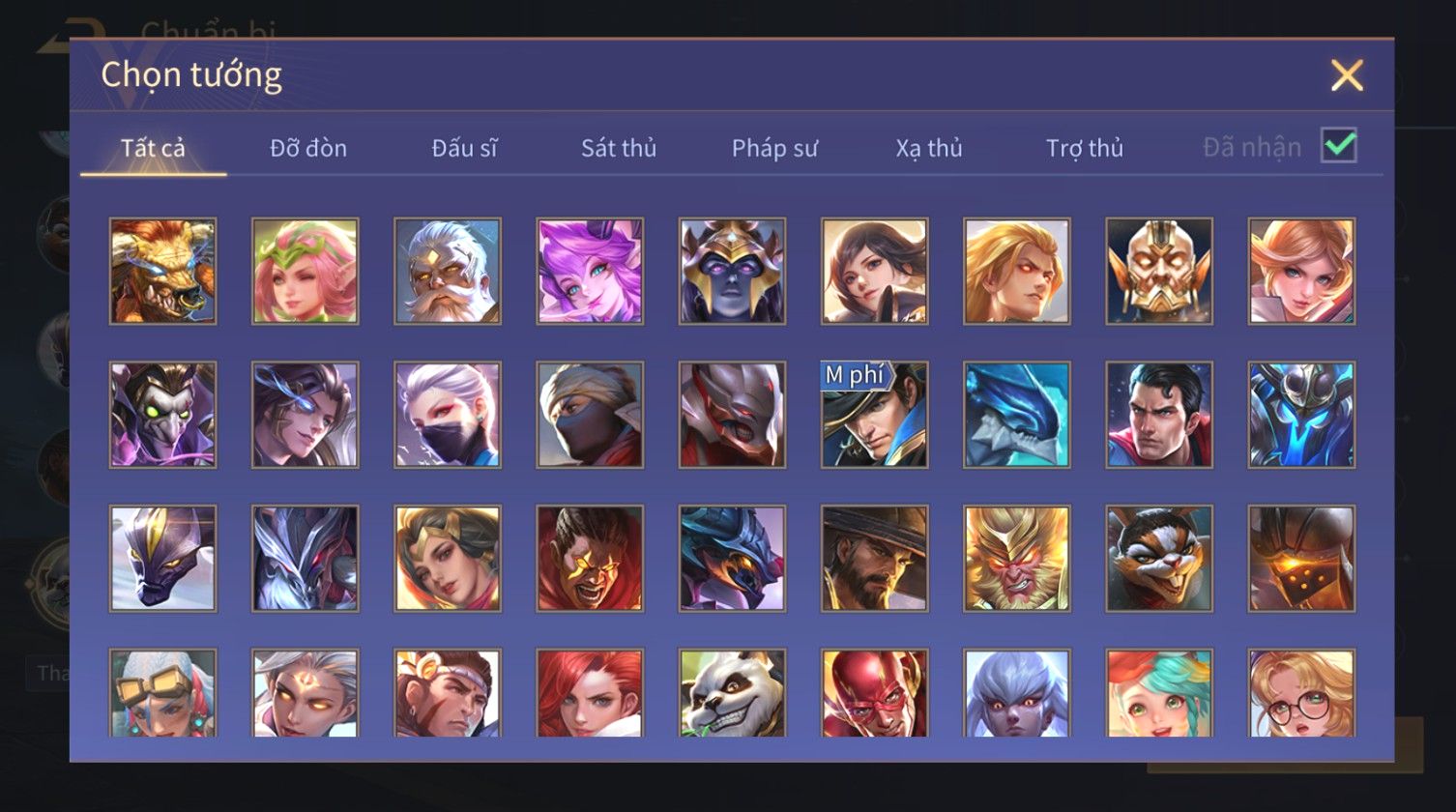Close the 'Chọn tướng' dialog

click(x=1347, y=75)
